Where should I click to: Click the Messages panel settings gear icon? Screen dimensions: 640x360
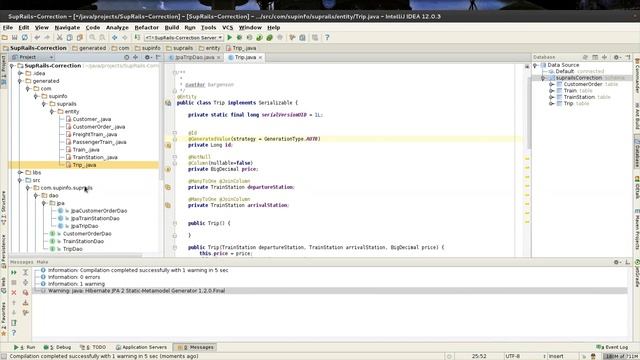coord(617,262)
